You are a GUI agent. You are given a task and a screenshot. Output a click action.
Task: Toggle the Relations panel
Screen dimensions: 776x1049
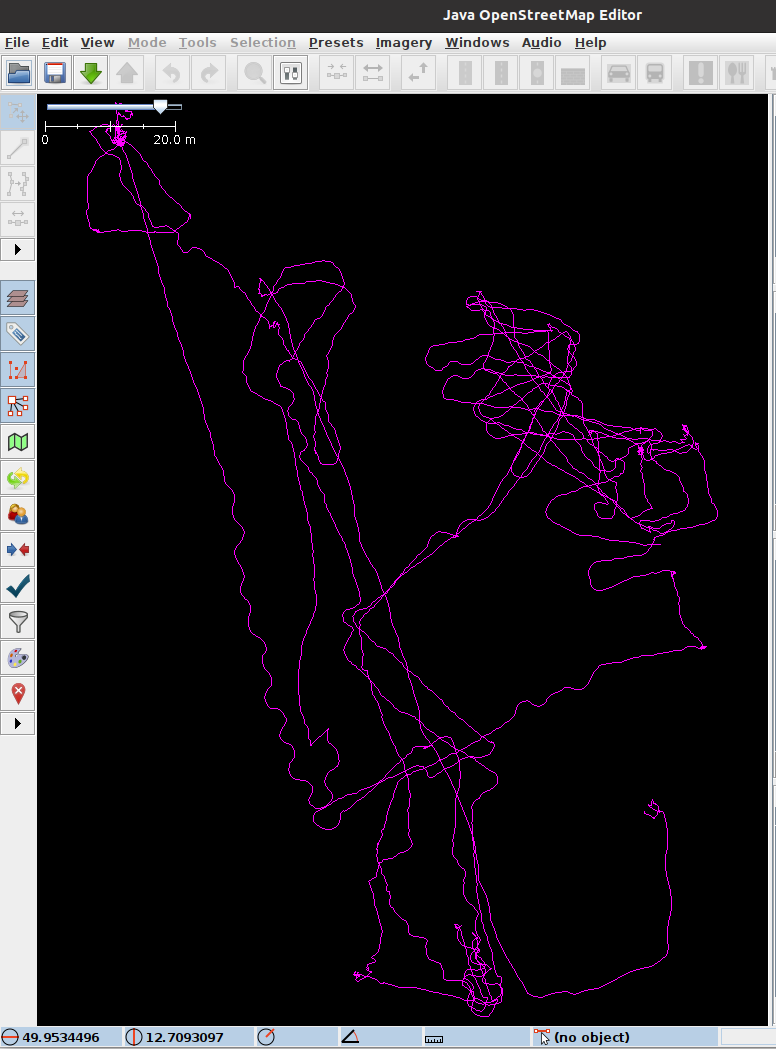(18, 405)
